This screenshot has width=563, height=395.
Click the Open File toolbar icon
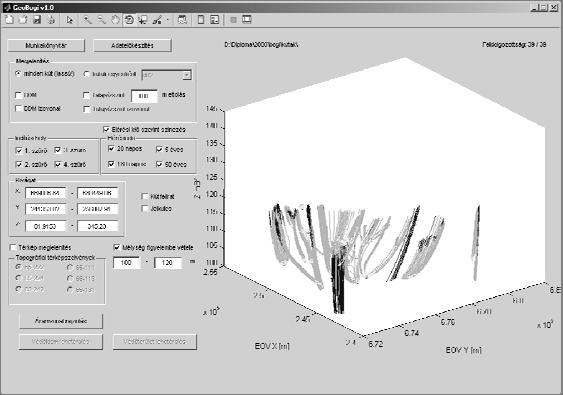(23, 20)
